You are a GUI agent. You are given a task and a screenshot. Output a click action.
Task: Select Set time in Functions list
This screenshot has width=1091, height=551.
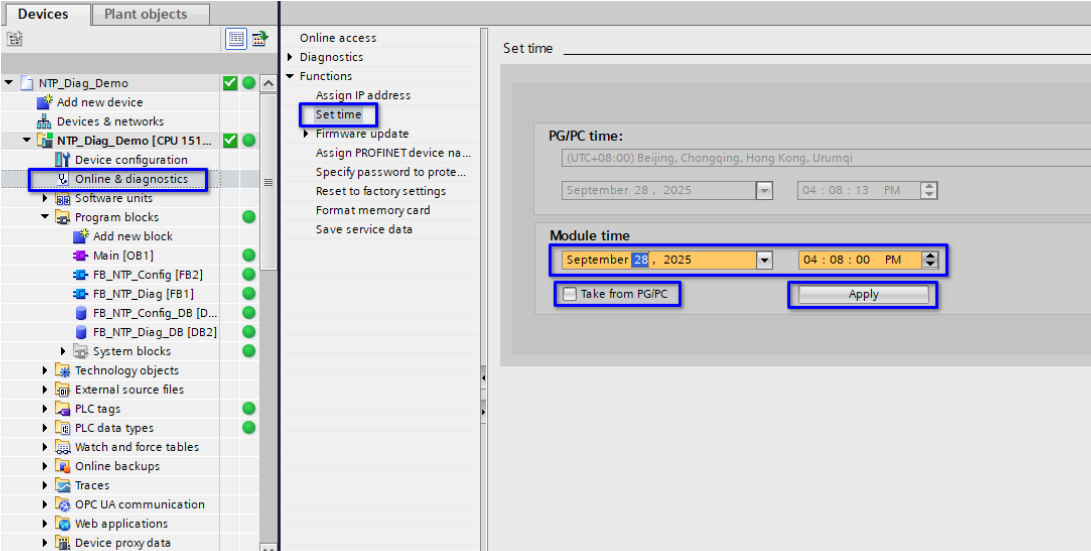[339, 115]
